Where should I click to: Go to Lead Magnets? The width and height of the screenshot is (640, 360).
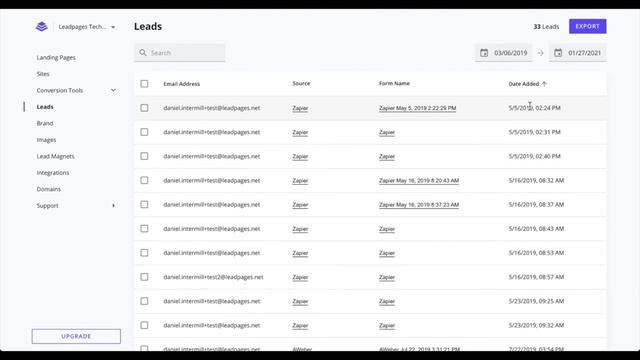click(56, 156)
